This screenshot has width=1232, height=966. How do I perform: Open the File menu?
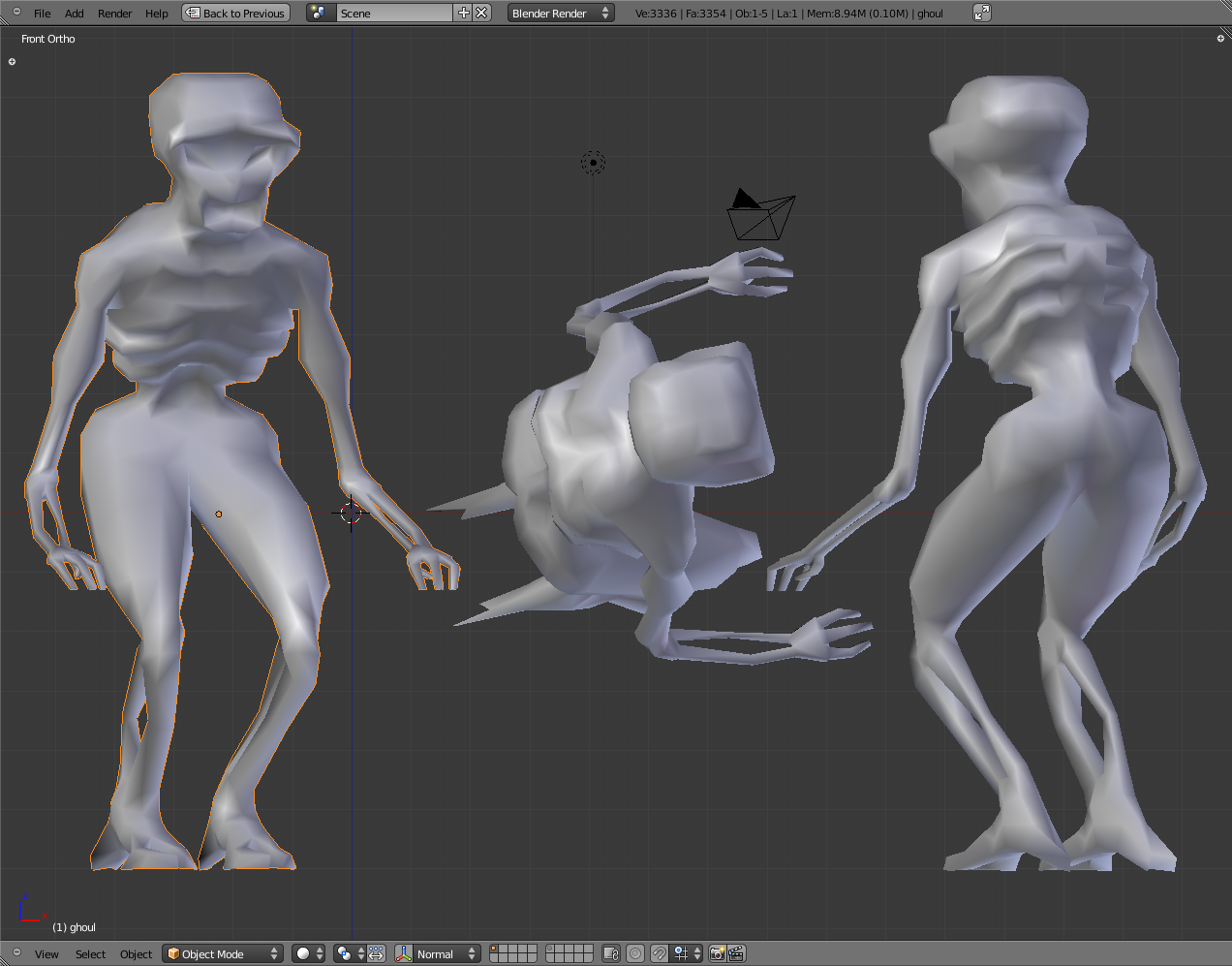point(42,14)
